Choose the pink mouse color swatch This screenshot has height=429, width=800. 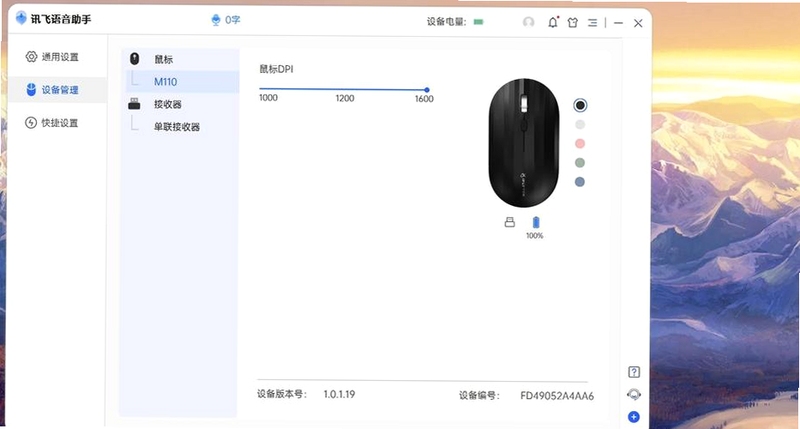580,144
